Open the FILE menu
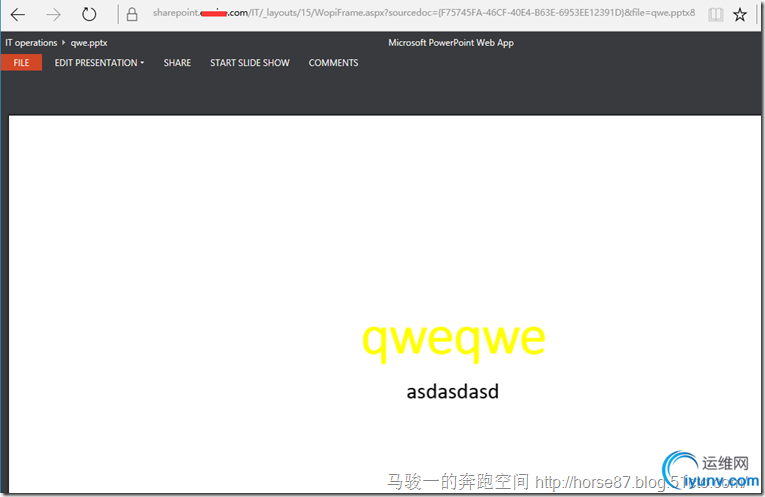 point(21,62)
